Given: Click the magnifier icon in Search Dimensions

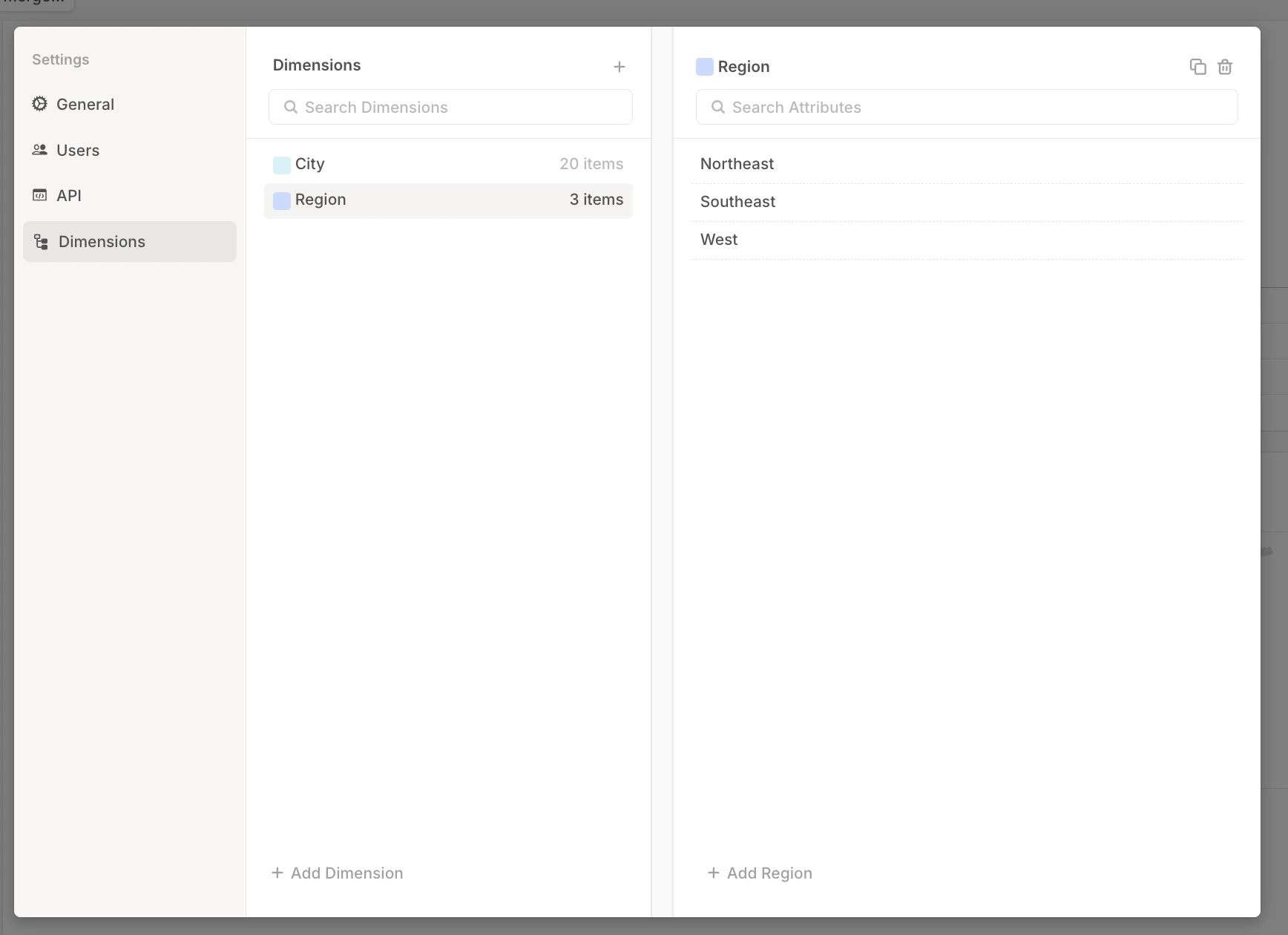Looking at the screenshot, I should coord(291,107).
